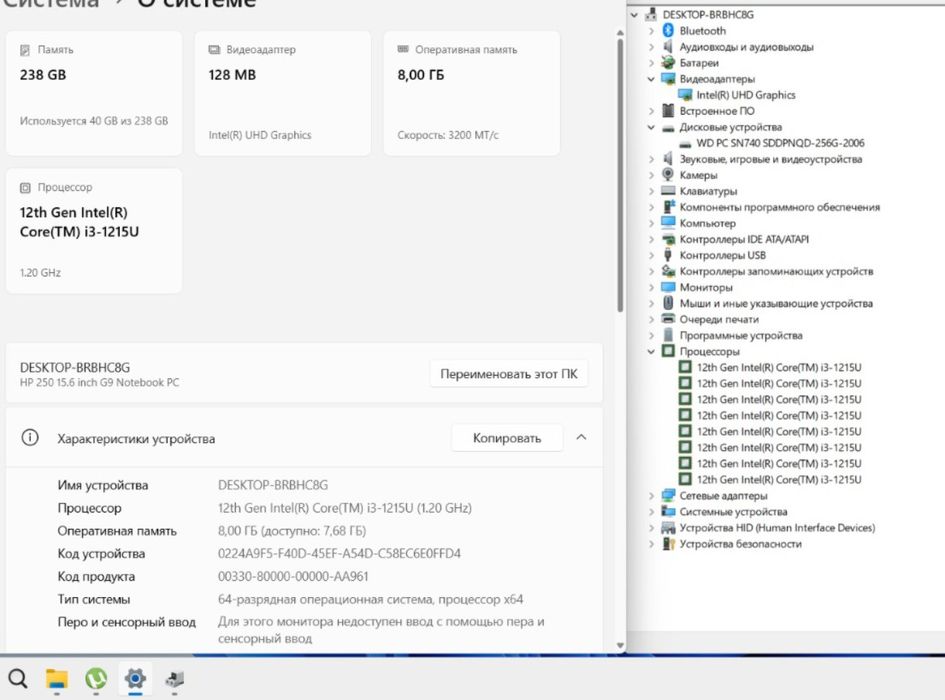Click the scroll up arrow in Settings
The width and height of the screenshot is (945, 700).
pyautogui.click(x=620, y=33)
